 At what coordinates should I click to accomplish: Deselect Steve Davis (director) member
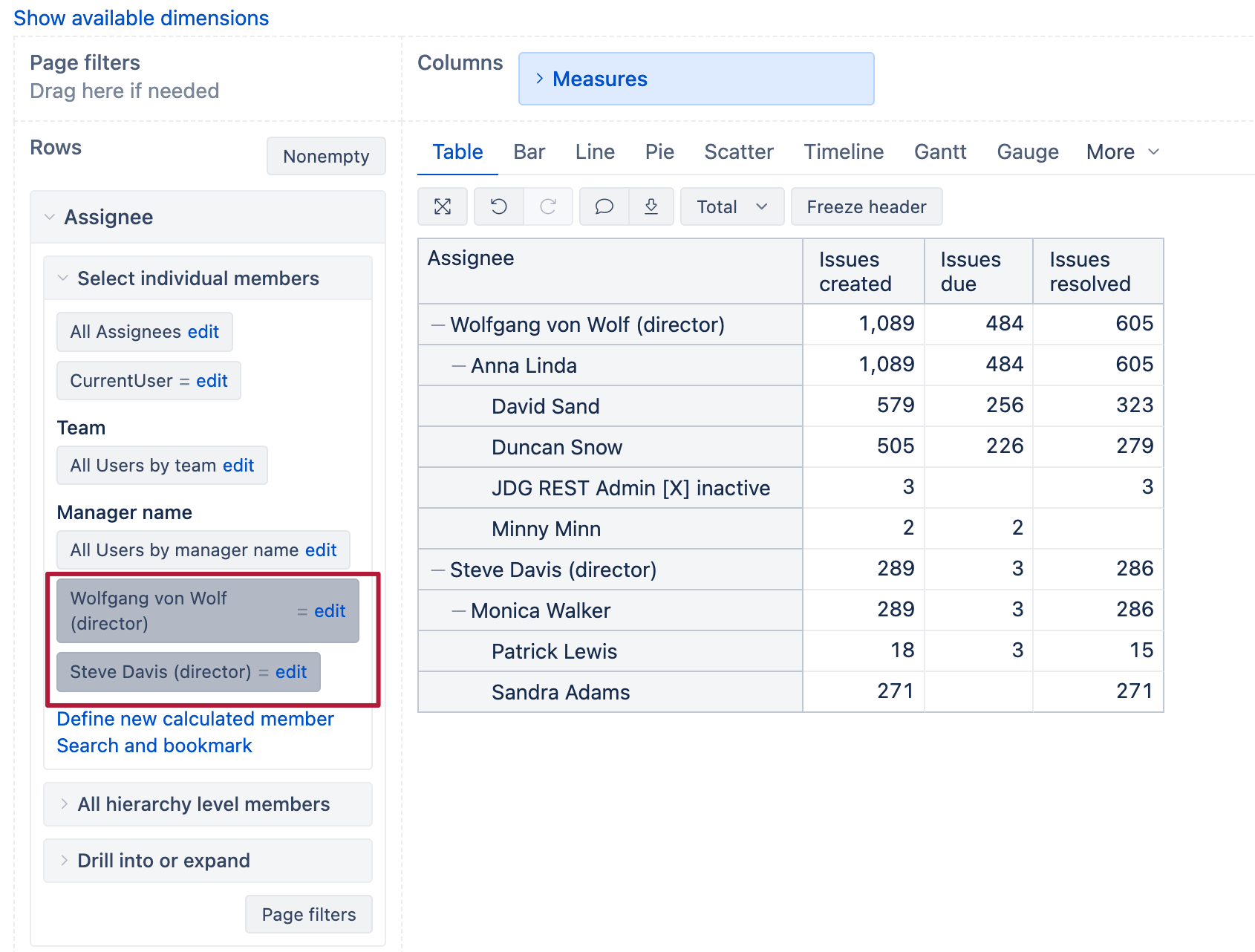click(160, 672)
